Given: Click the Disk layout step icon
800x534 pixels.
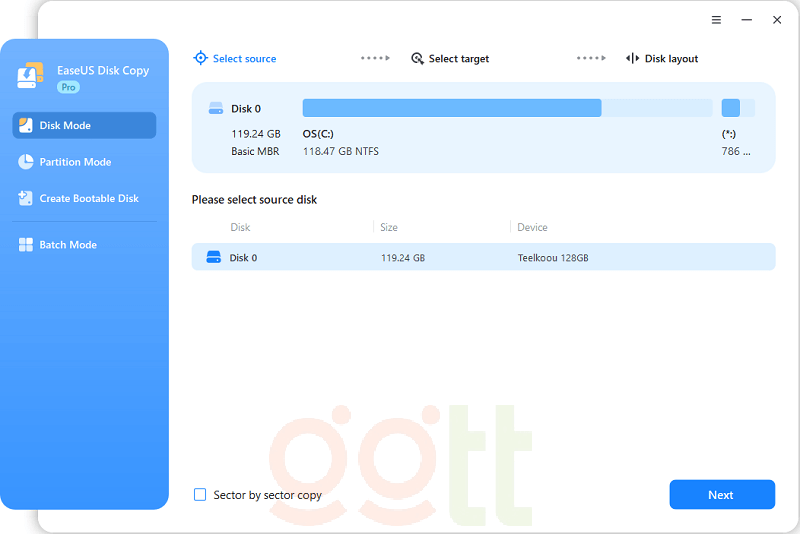Looking at the screenshot, I should pos(632,59).
